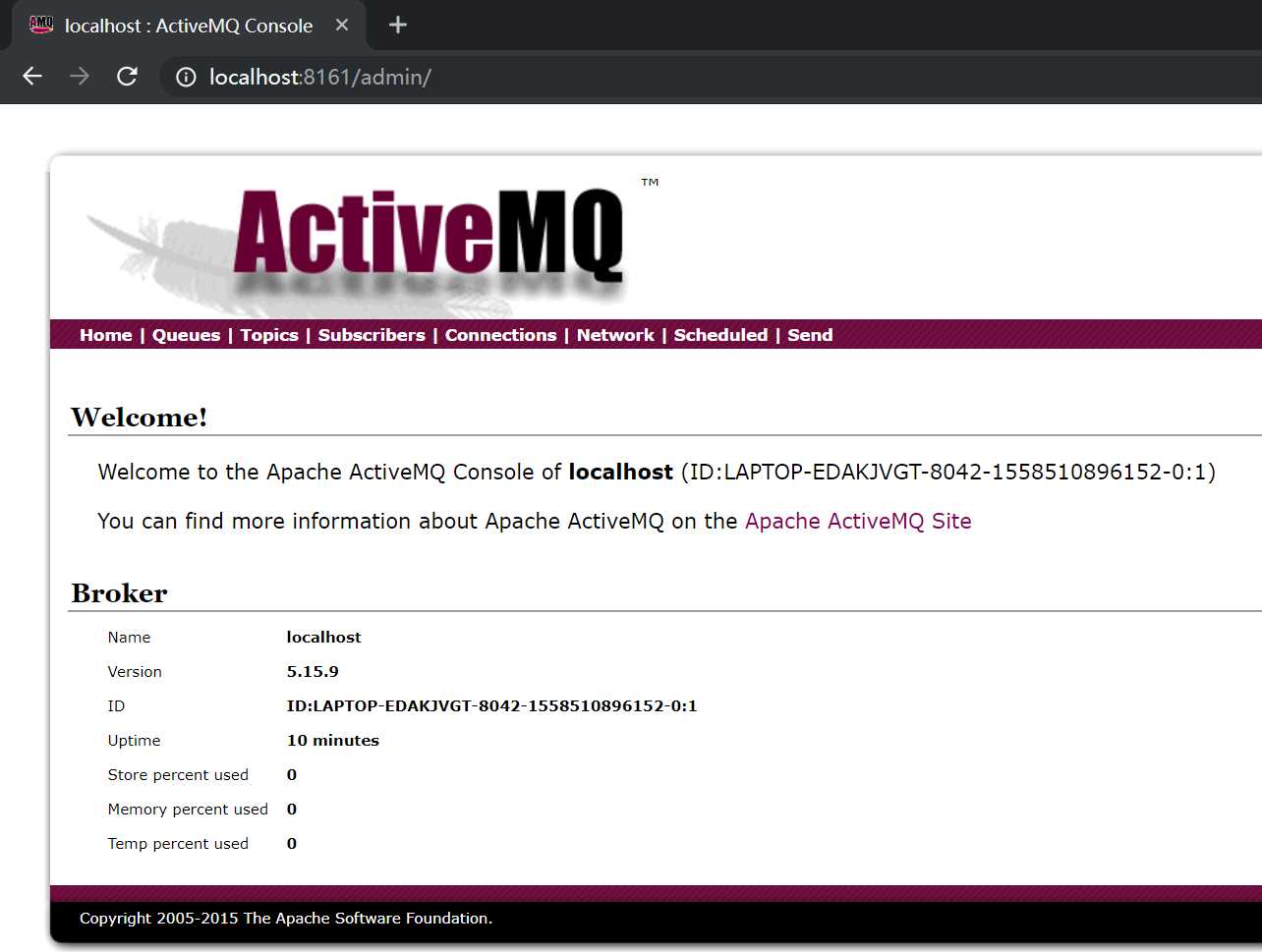Viewport: 1262px width, 952px height.
Task: Open the site information icon in address bar
Action: (x=186, y=77)
